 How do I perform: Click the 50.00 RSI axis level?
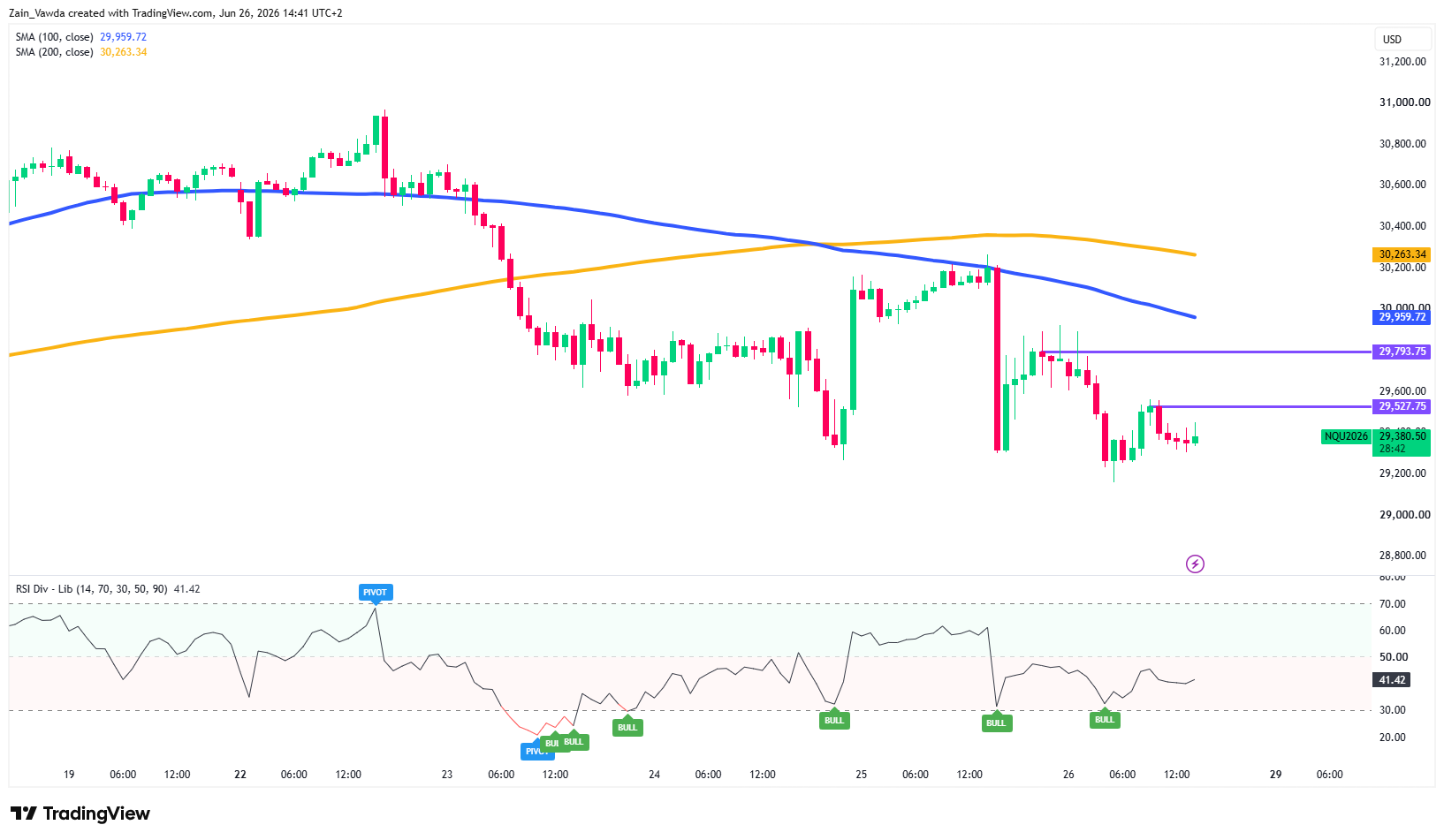(x=1393, y=657)
